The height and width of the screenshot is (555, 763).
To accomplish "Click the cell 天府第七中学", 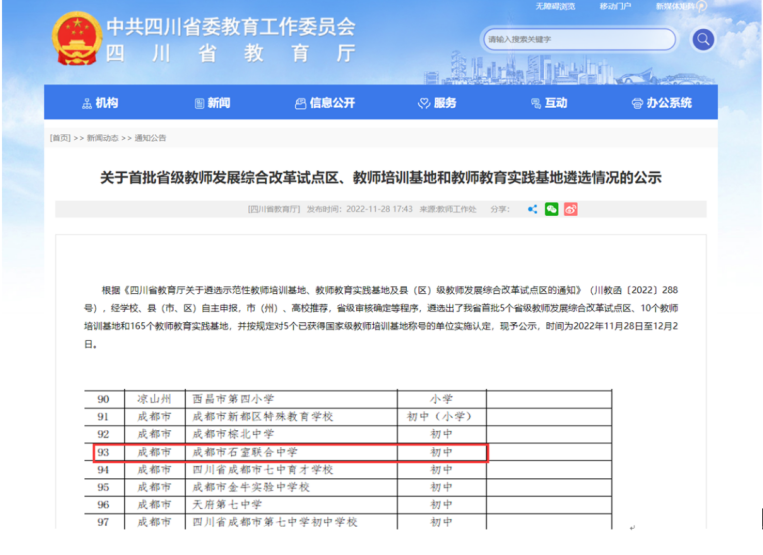I will (227, 505).
